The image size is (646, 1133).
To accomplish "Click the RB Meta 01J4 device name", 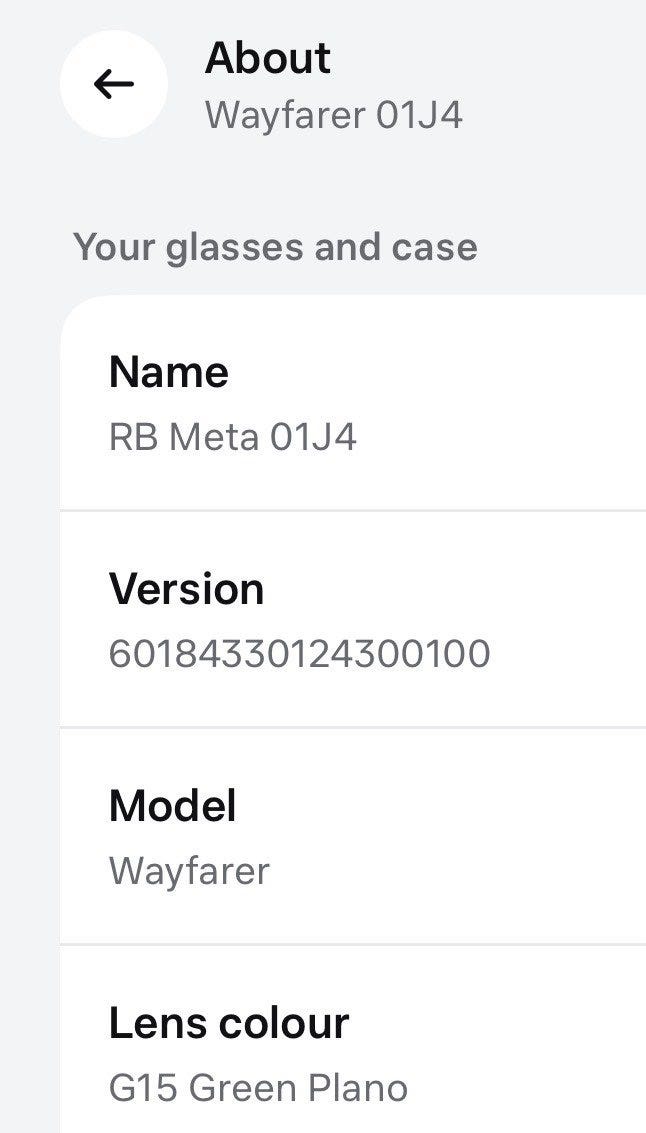I will pyautogui.click(x=232, y=437).
